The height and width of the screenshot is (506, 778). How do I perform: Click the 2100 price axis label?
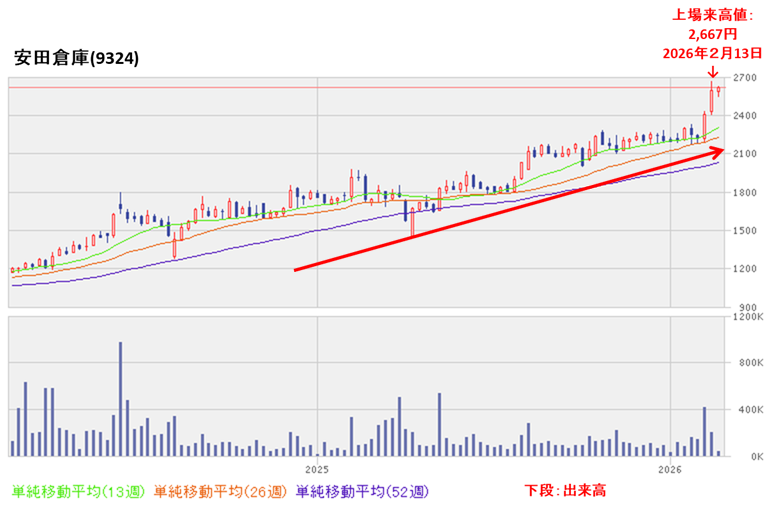click(x=744, y=154)
